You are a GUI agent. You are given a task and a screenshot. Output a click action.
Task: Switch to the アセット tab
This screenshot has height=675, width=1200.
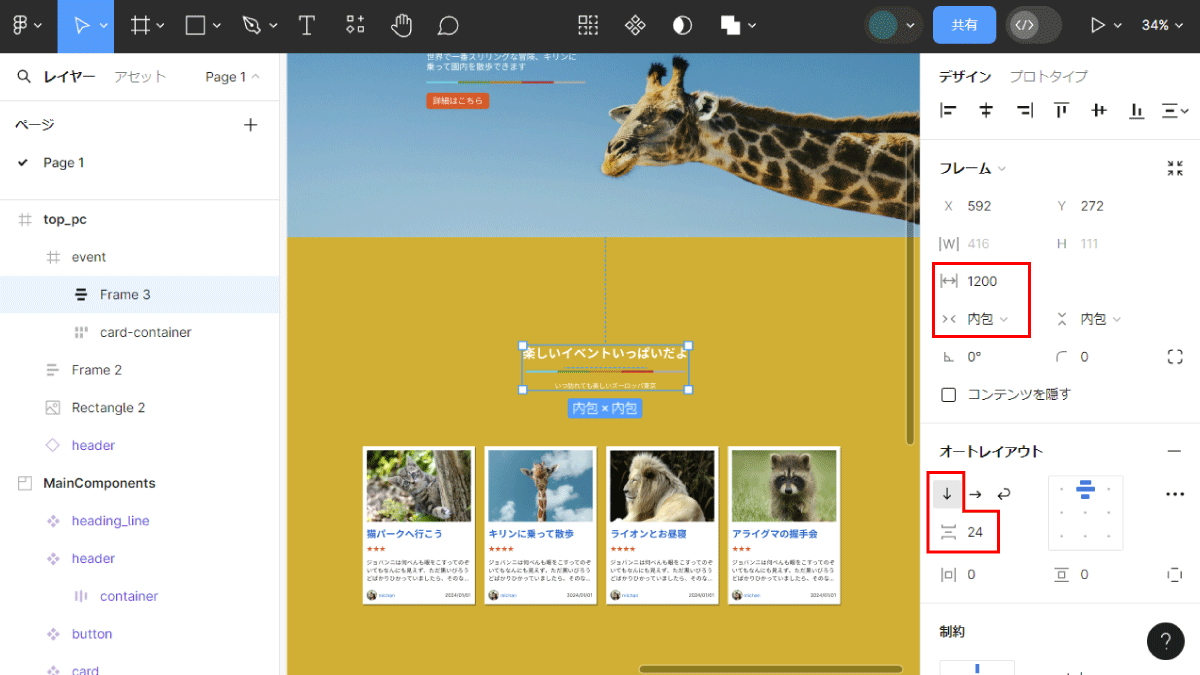click(x=140, y=77)
